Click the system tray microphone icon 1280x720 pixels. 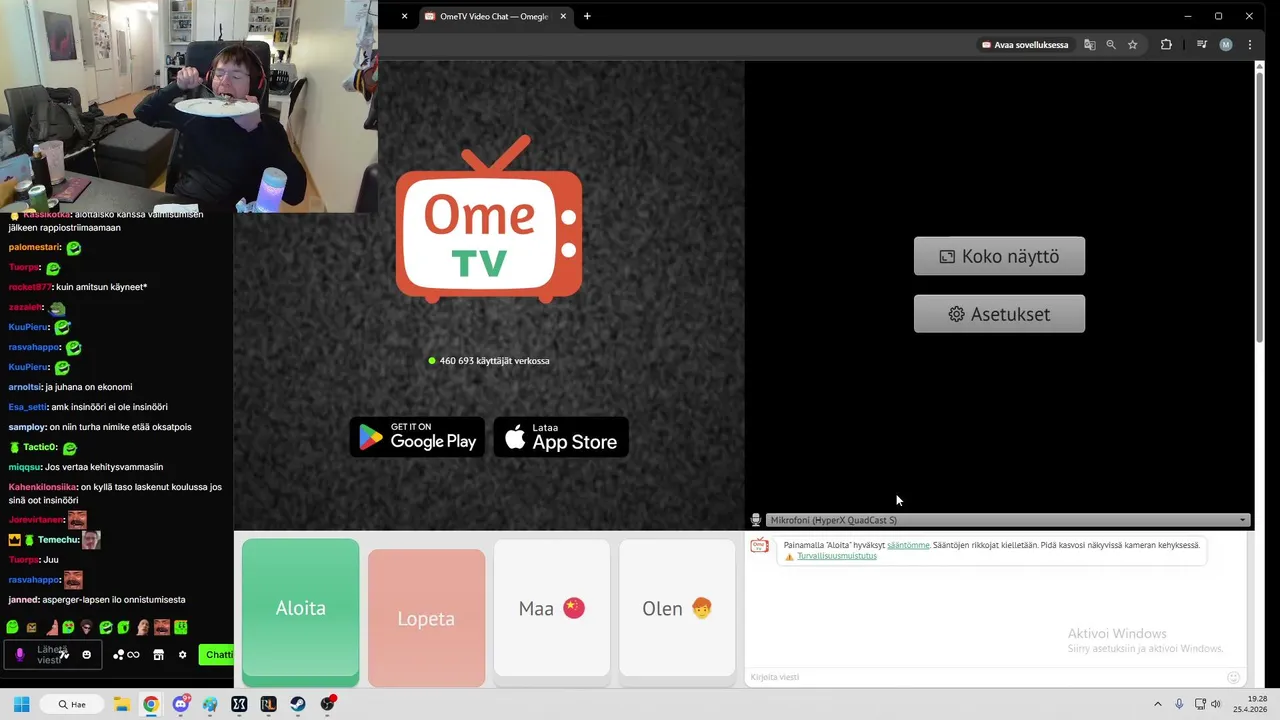click(x=1179, y=704)
